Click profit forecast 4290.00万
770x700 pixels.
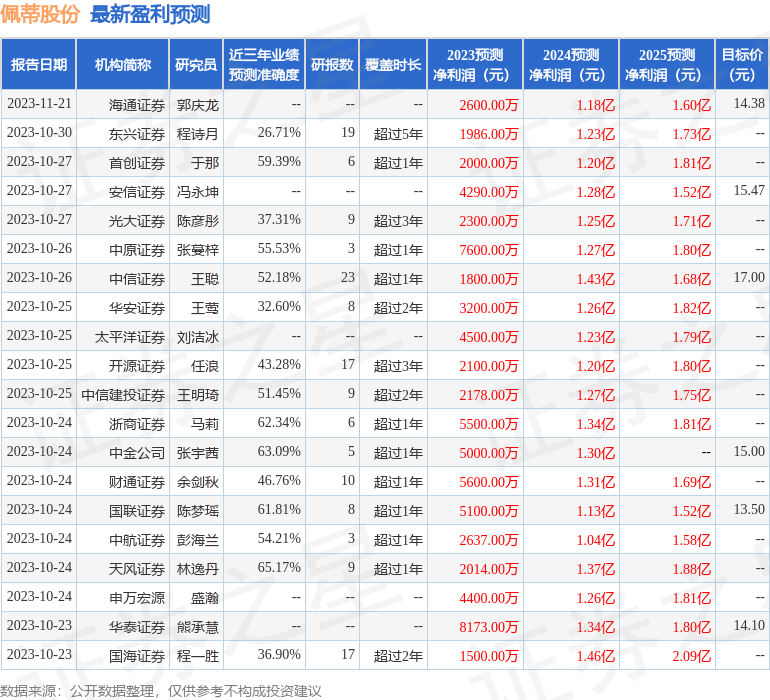(489, 192)
